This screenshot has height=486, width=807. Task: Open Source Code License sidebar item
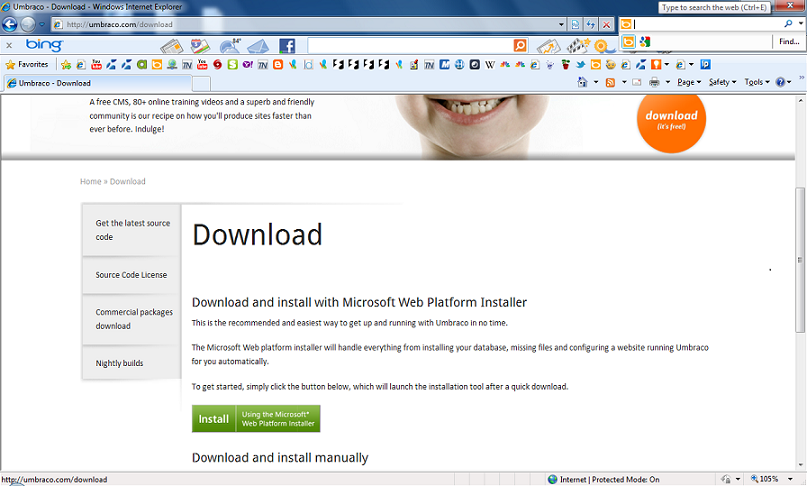tap(132, 275)
